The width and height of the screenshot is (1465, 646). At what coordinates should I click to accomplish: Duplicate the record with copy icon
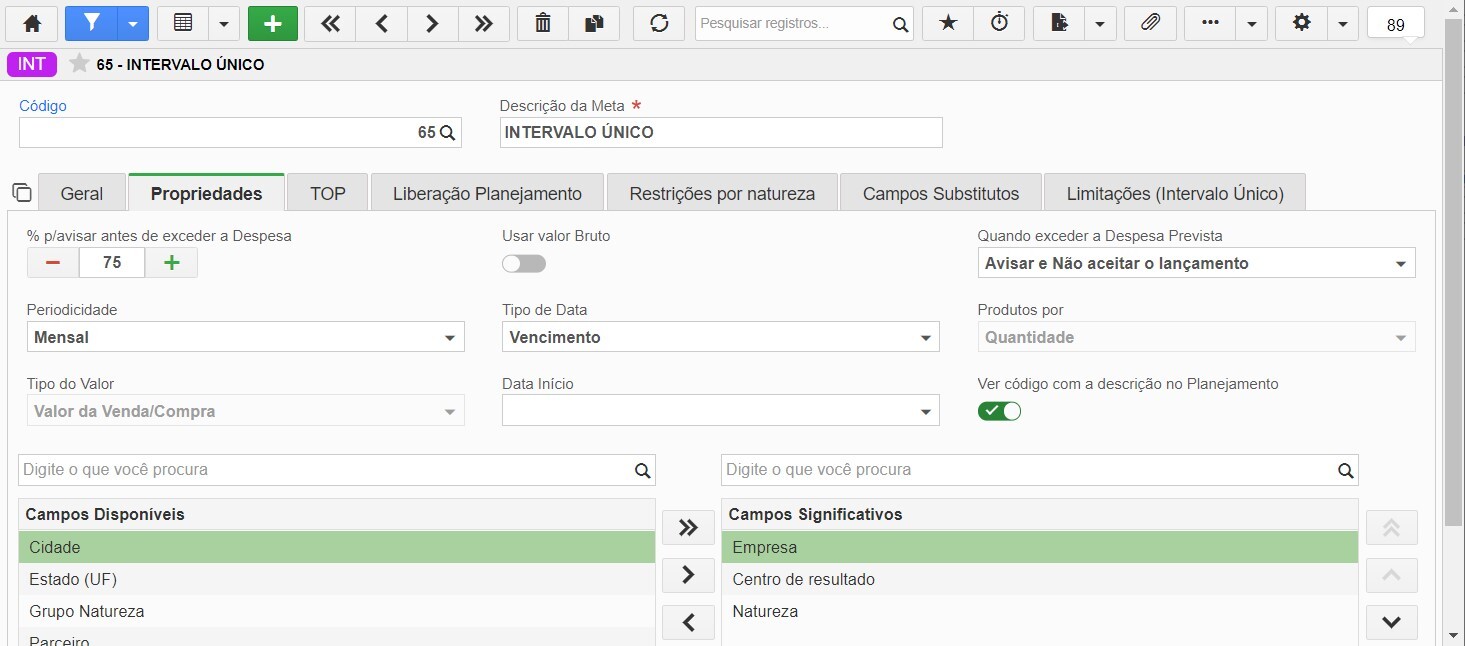click(594, 23)
